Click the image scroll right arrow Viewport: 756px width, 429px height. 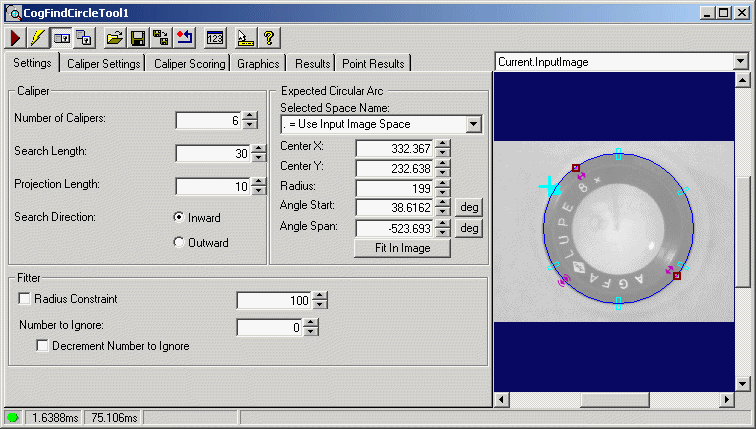(727, 400)
